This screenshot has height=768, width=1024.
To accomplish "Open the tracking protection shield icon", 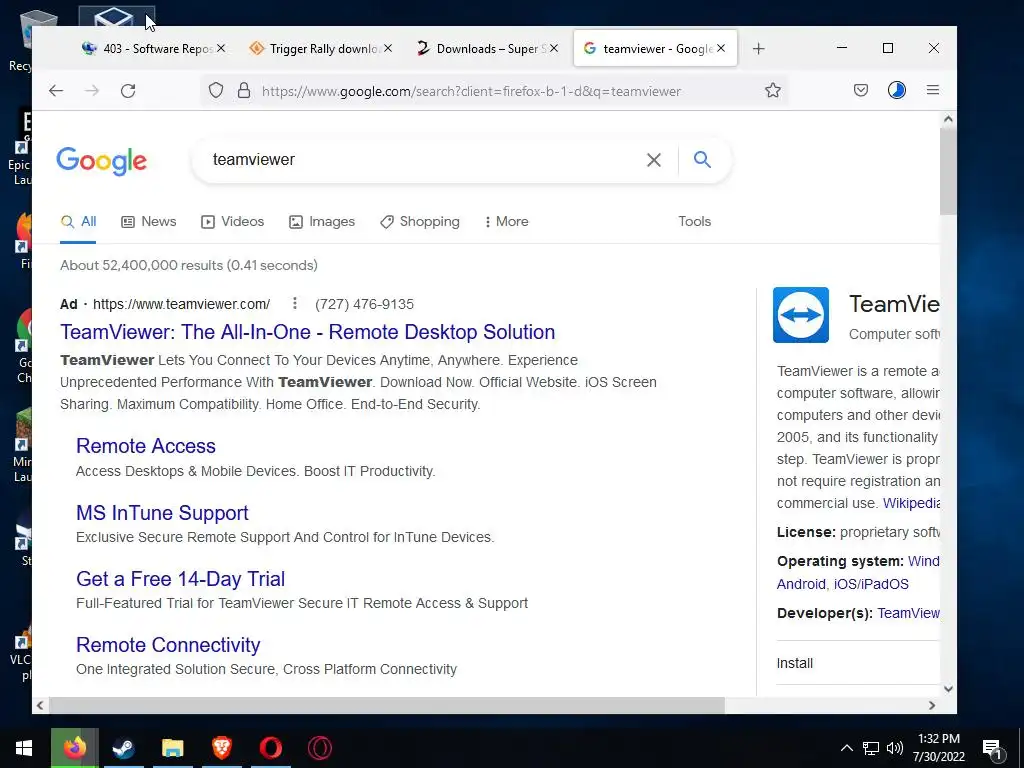I will [216, 91].
